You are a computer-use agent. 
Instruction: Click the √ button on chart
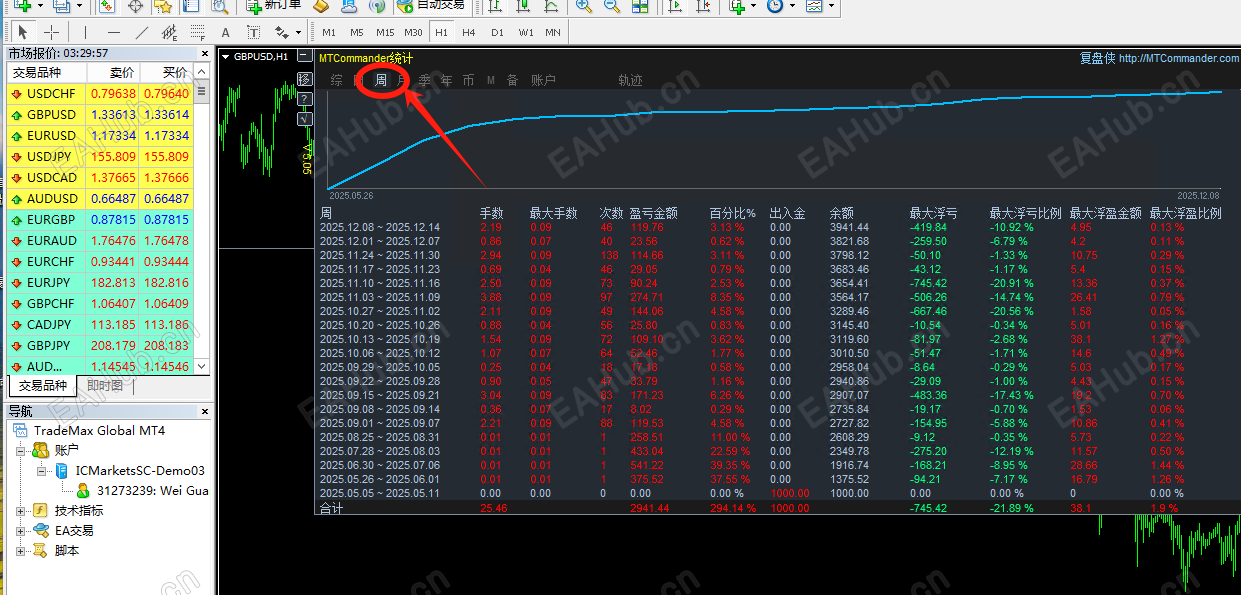pyautogui.click(x=305, y=119)
